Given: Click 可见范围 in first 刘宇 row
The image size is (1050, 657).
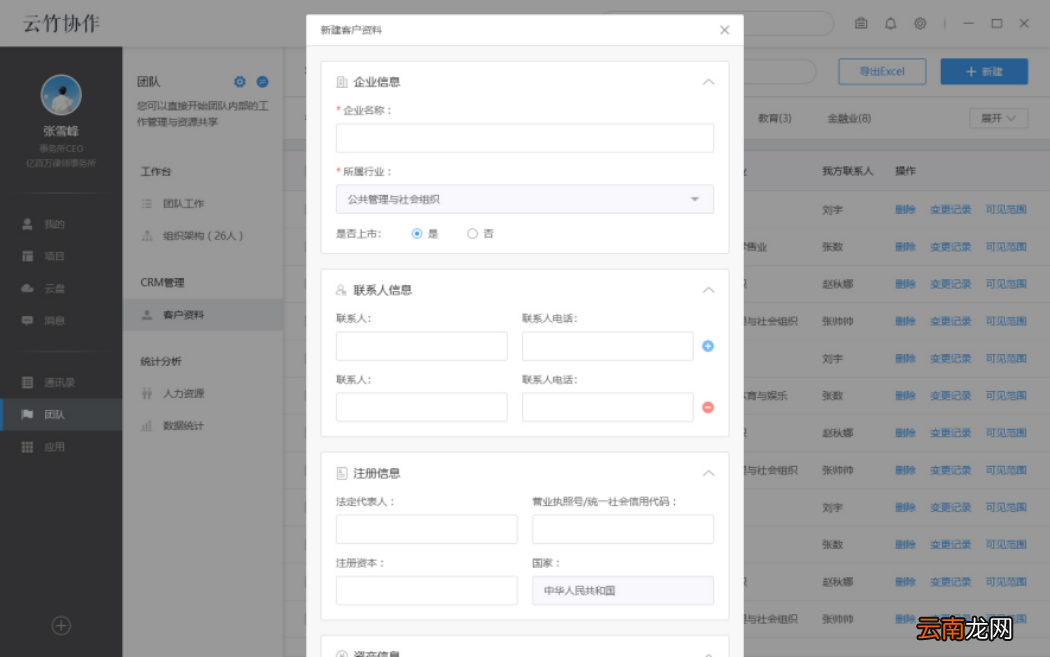Looking at the screenshot, I should (x=1005, y=210).
